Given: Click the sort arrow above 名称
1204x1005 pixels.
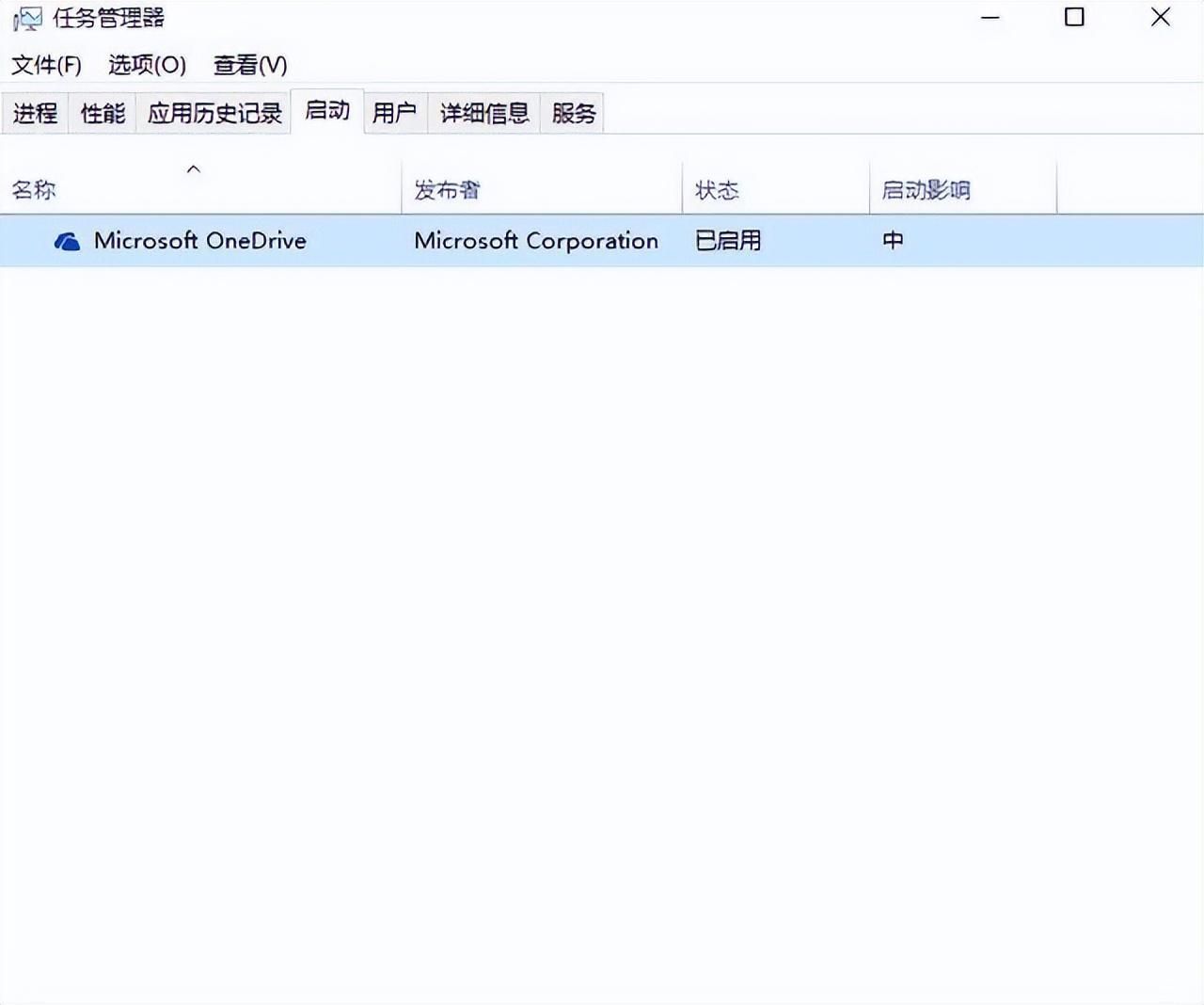Looking at the screenshot, I should pyautogui.click(x=194, y=169).
